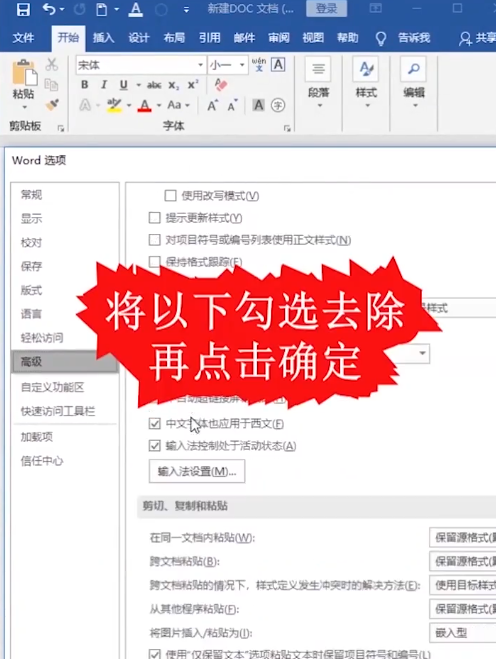Click the 告诉我 lightbulb search
496x659 pixels.
click(403, 38)
